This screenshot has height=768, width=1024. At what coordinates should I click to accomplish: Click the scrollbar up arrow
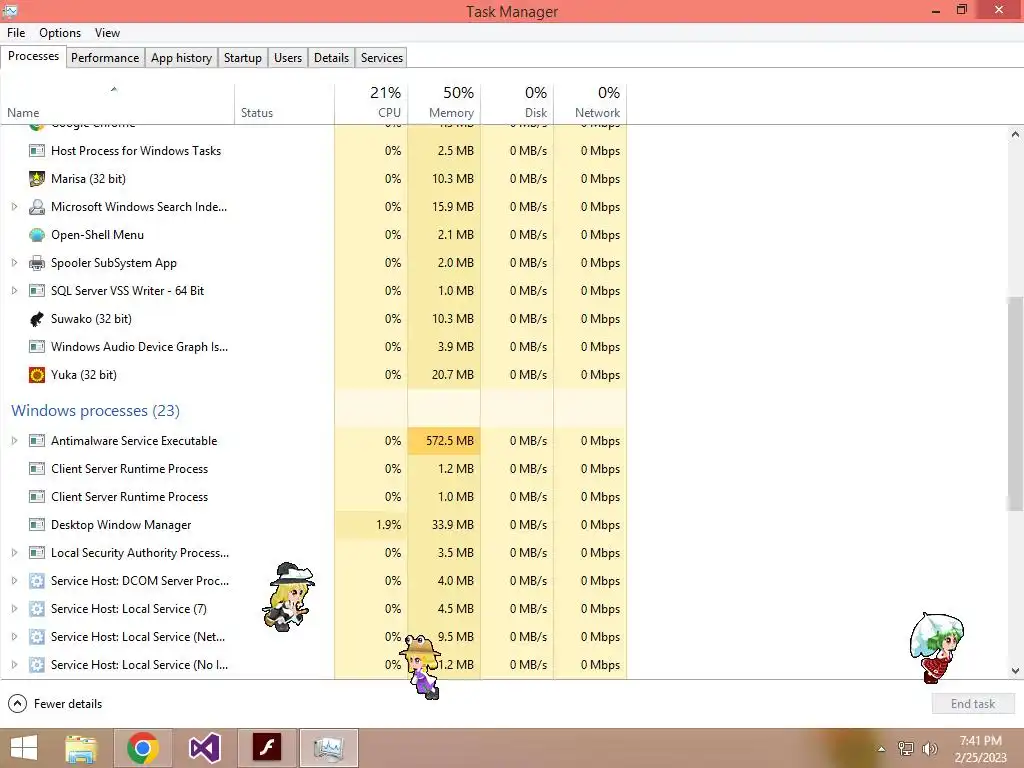(1014, 135)
